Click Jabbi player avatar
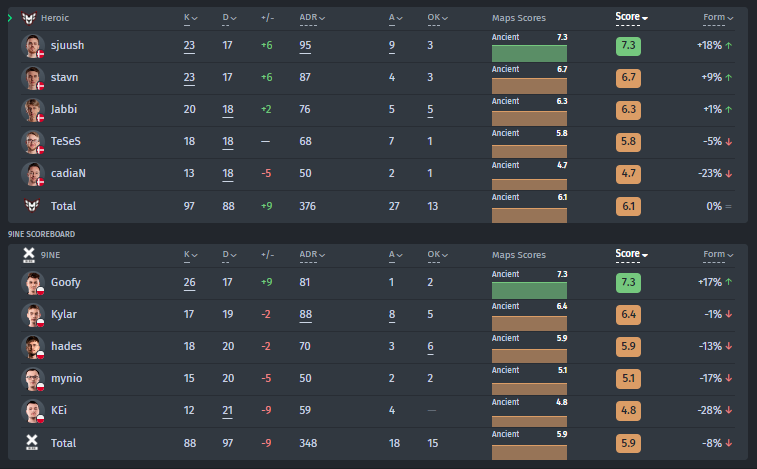Viewport: 757px width, 469px height. 33,110
